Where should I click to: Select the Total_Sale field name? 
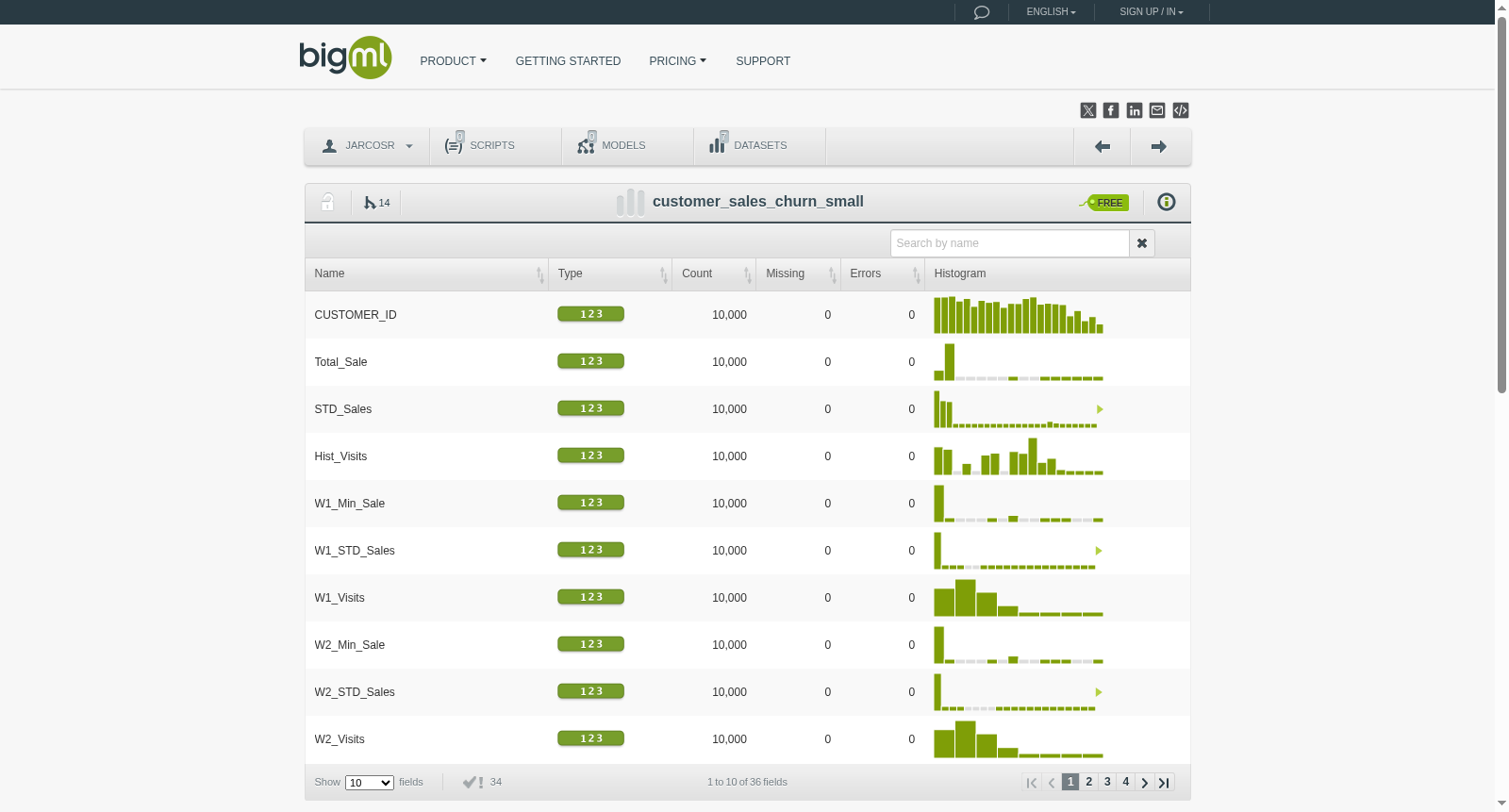pyautogui.click(x=340, y=362)
